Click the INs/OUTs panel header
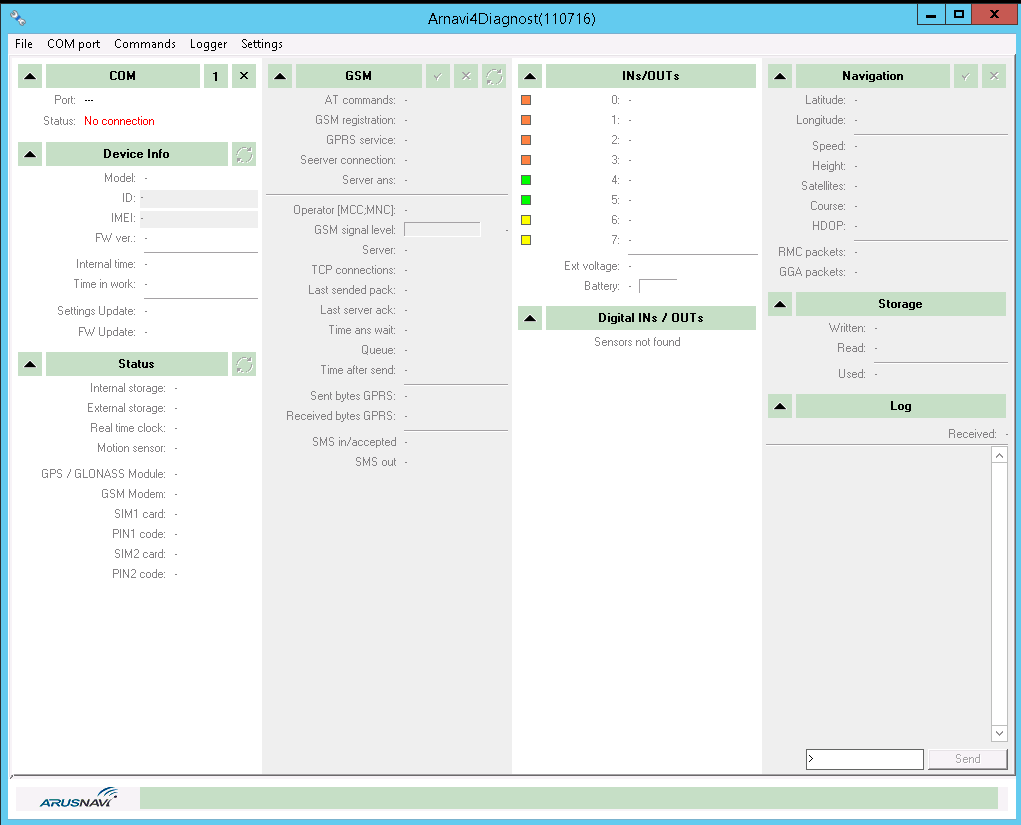Image resolution: width=1021 pixels, height=825 pixels. (x=651, y=76)
